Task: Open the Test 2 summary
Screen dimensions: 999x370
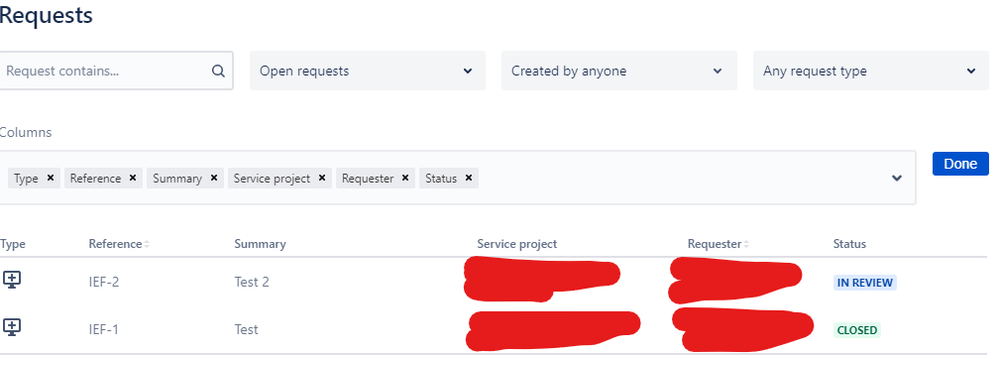Action: pyautogui.click(x=252, y=282)
